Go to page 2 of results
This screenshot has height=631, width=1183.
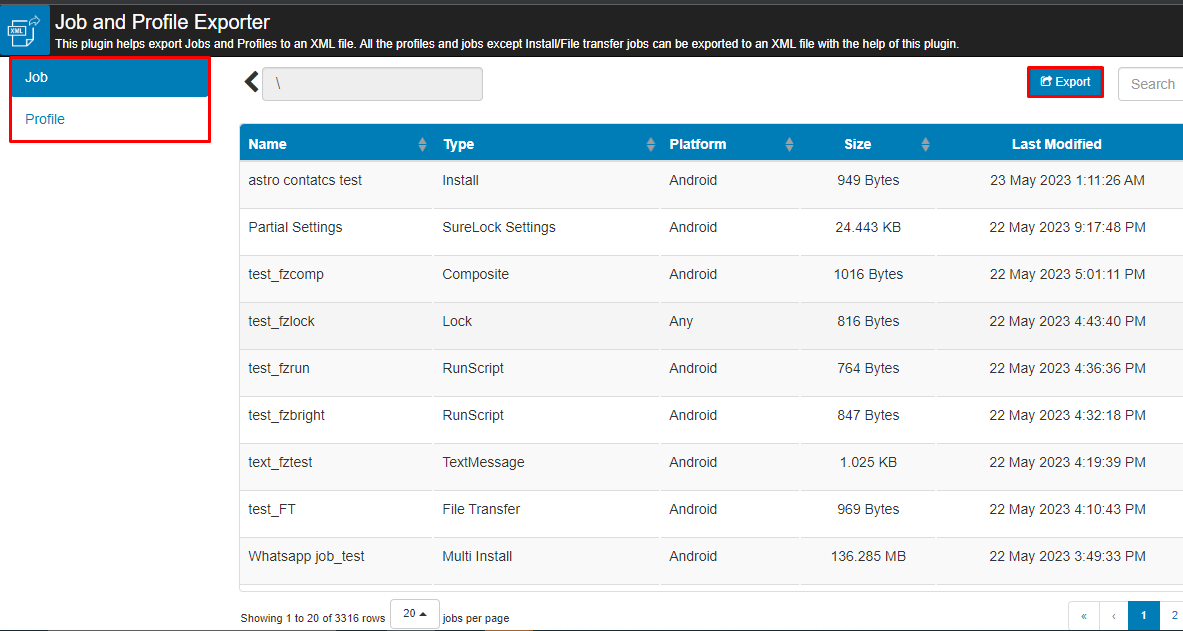tap(1174, 615)
